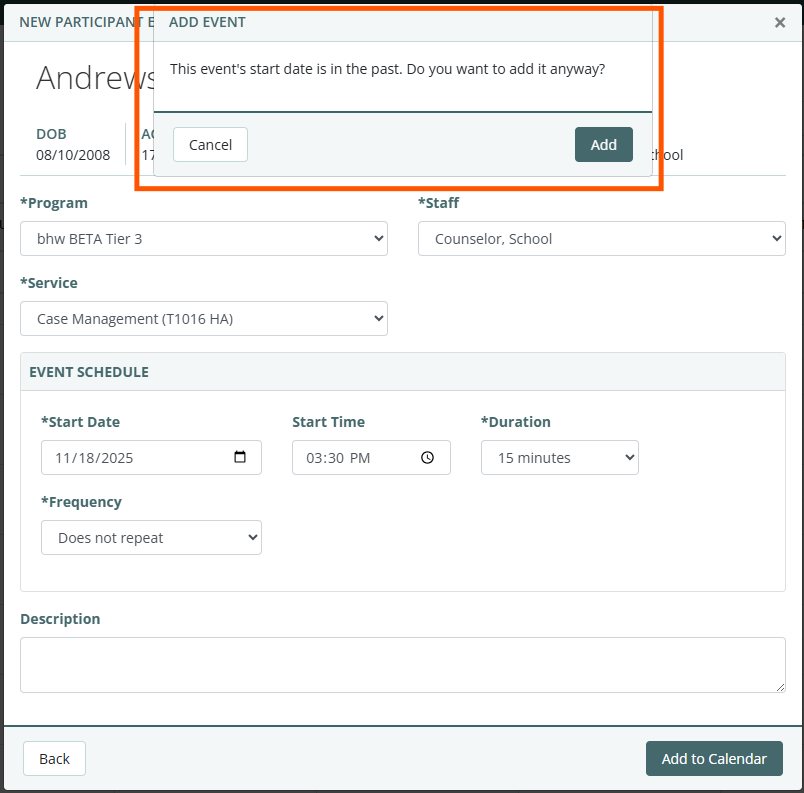
Task: Click the Add button in Add Event dialog
Action: tap(604, 145)
